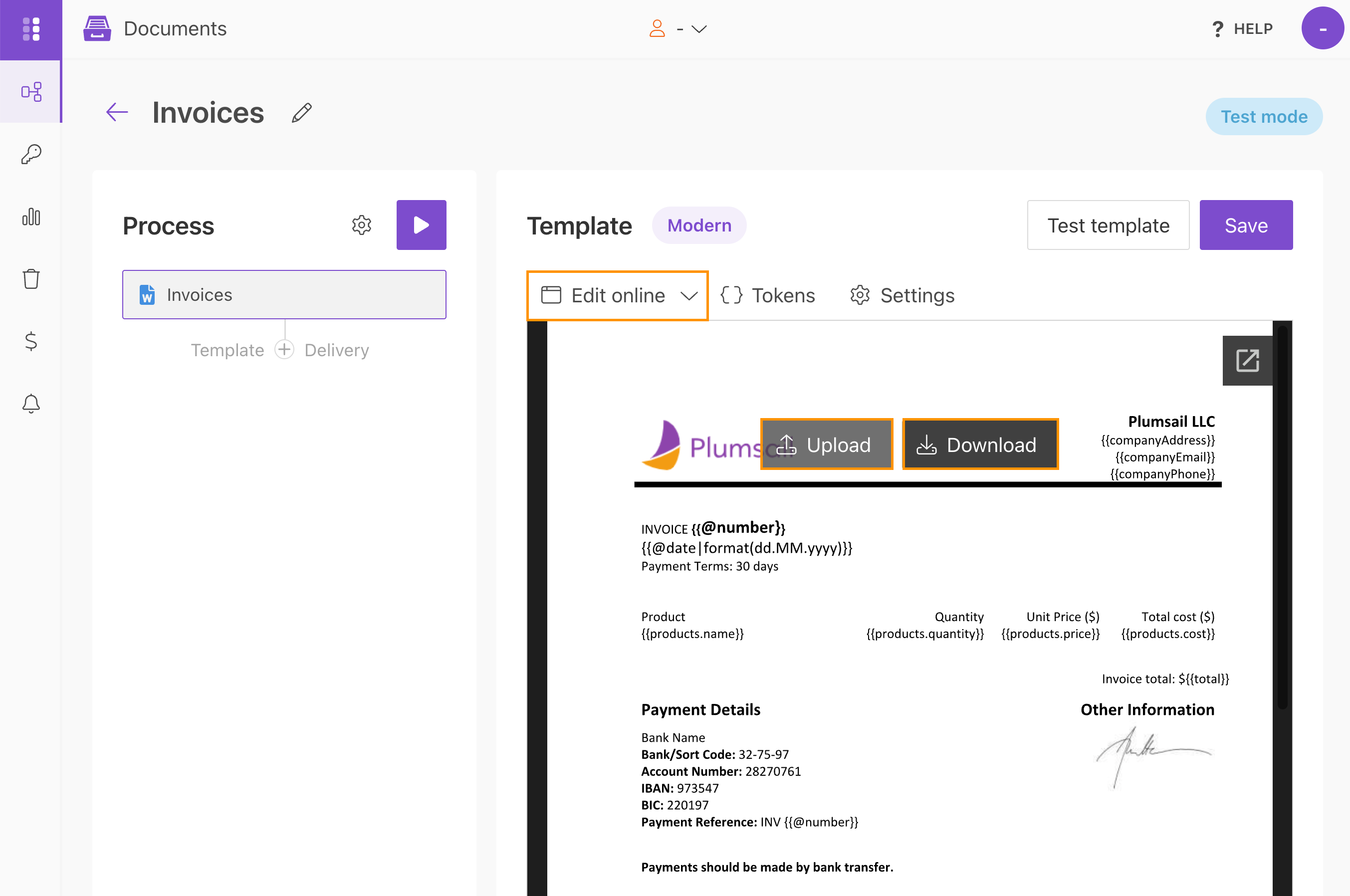
Task: Add step with plus circle icon
Action: [284, 349]
